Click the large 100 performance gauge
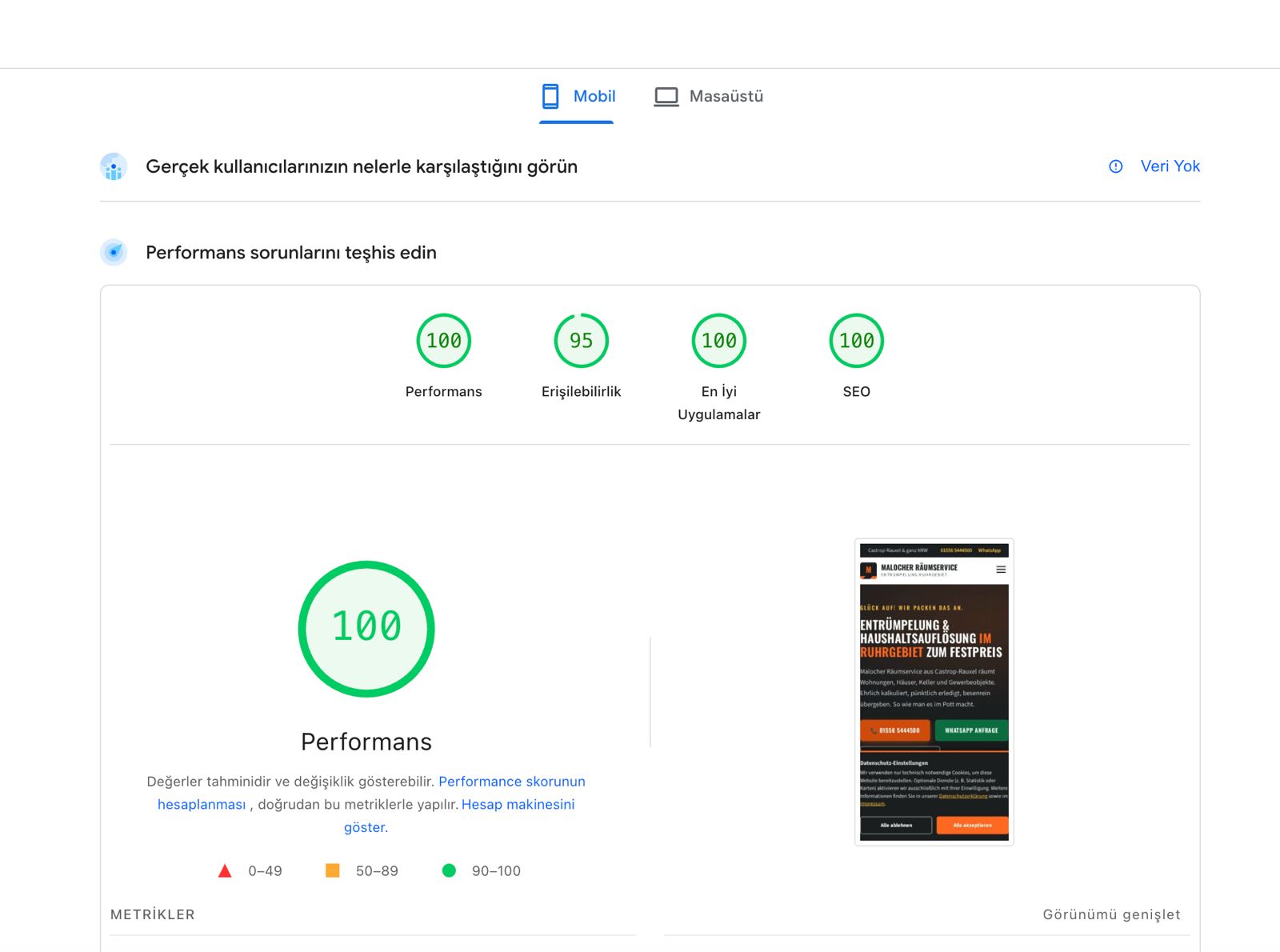1280x952 pixels. [x=366, y=629]
